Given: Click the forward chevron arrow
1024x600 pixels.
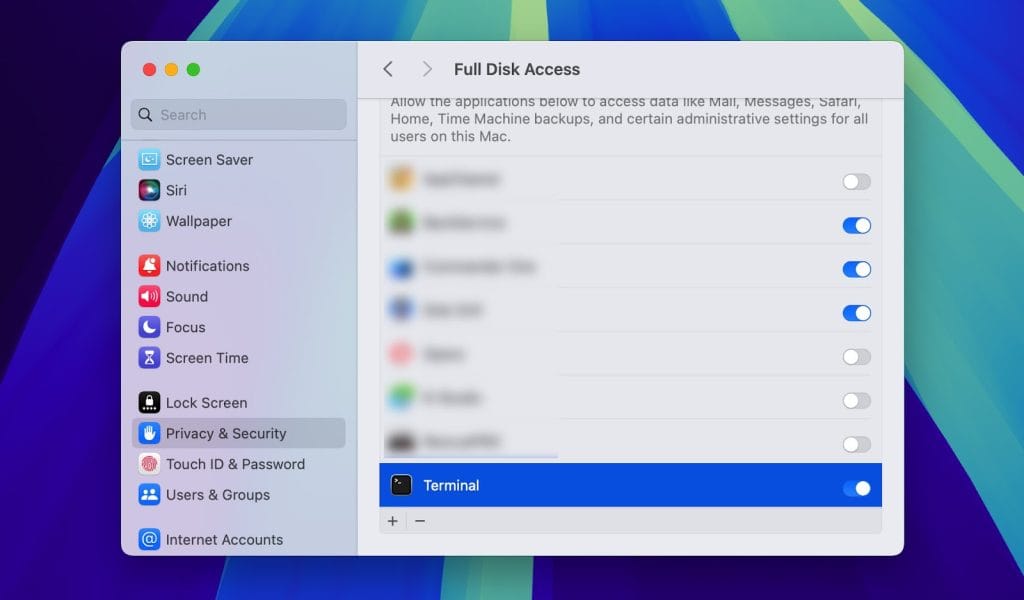Looking at the screenshot, I should coord(427,69).
